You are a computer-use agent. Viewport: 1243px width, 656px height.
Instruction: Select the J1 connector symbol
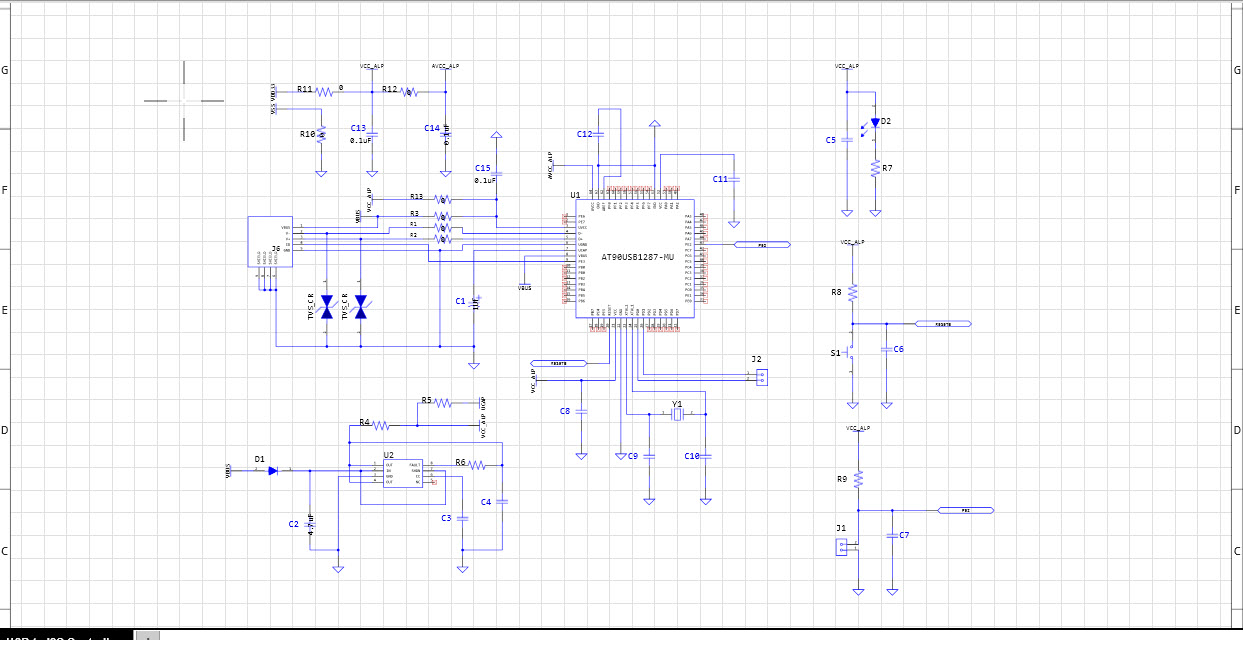coord(841,547)
